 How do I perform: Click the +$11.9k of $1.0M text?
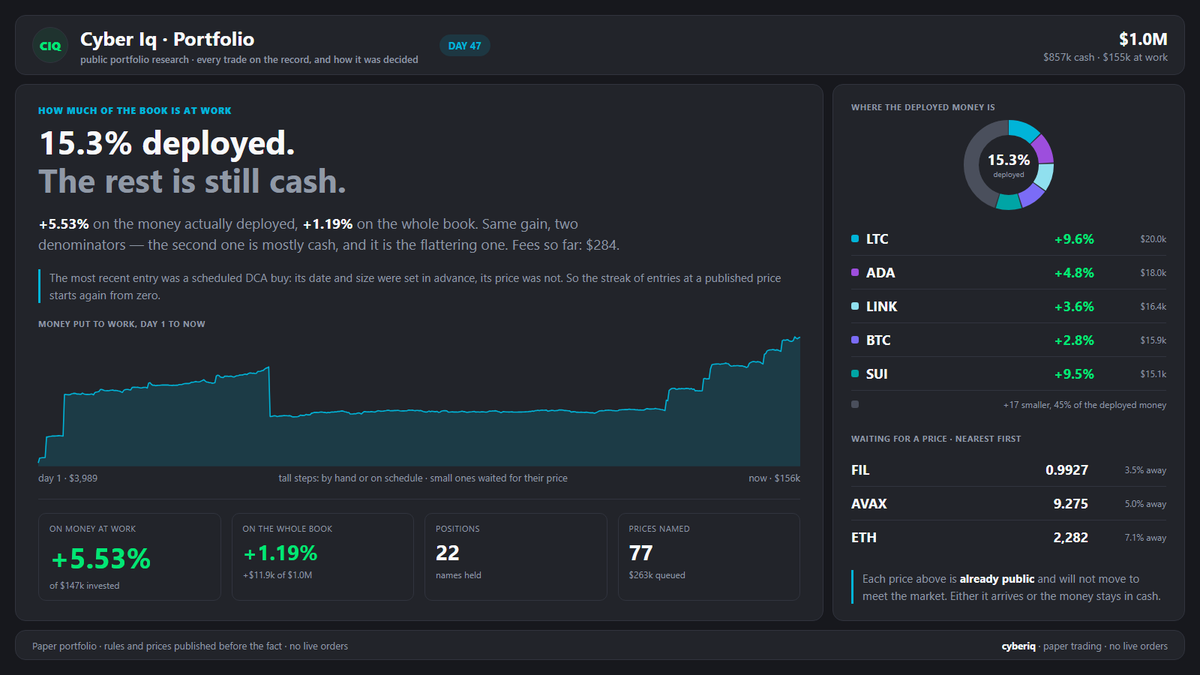point(278,575)
